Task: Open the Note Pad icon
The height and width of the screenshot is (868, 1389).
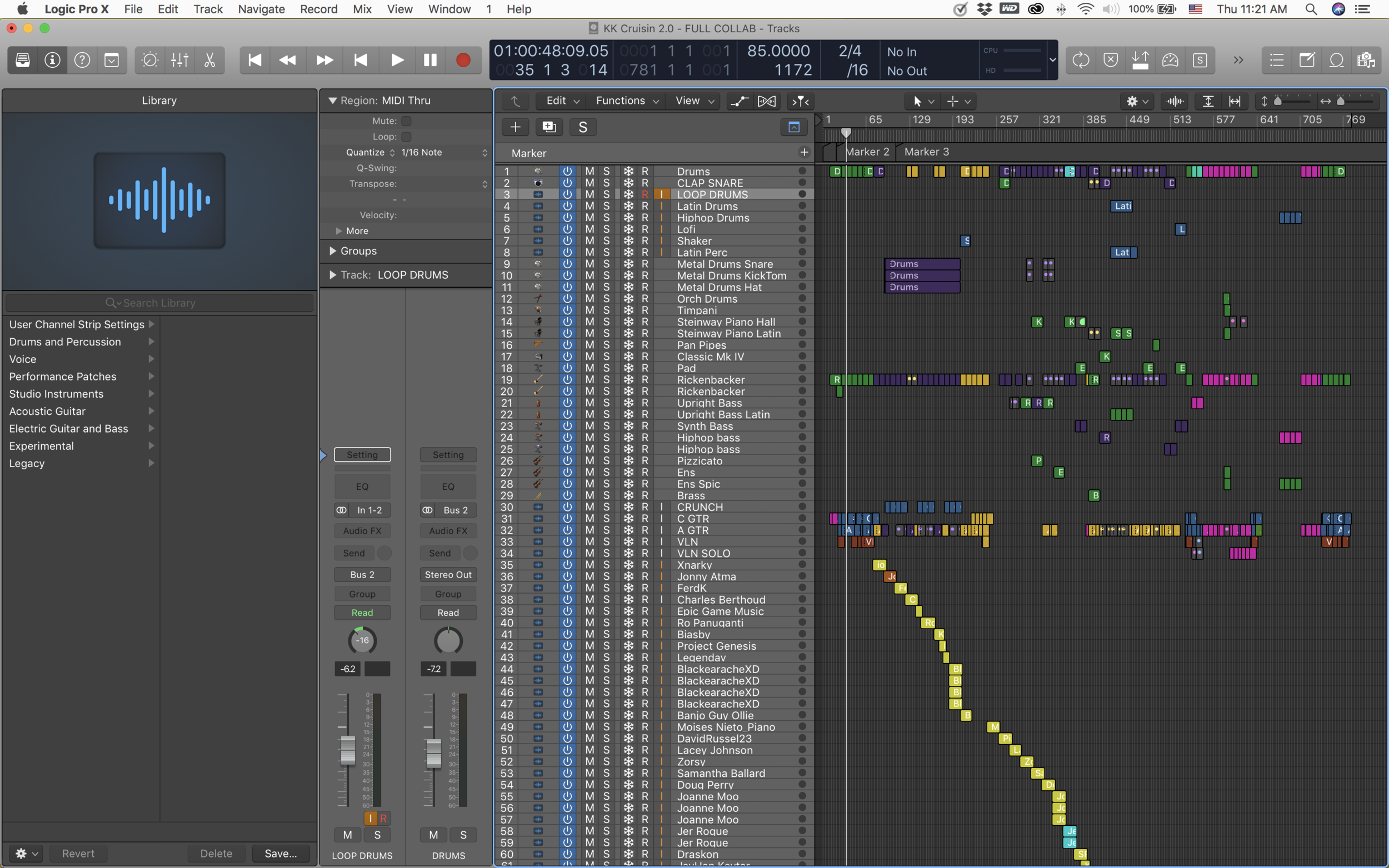Action: (1306, 61)
